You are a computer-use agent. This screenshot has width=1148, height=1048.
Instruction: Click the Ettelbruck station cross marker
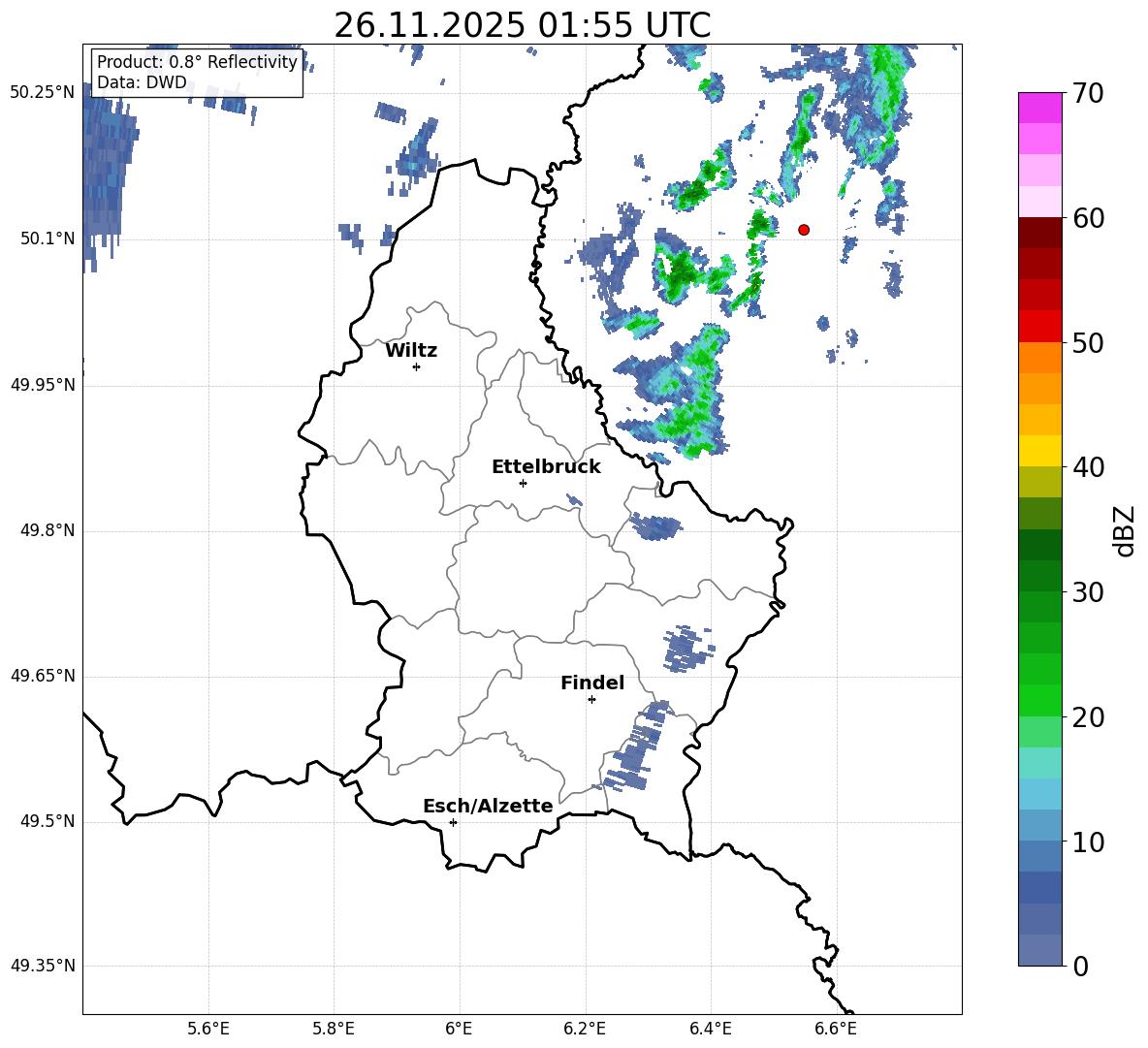coord(523,483)
